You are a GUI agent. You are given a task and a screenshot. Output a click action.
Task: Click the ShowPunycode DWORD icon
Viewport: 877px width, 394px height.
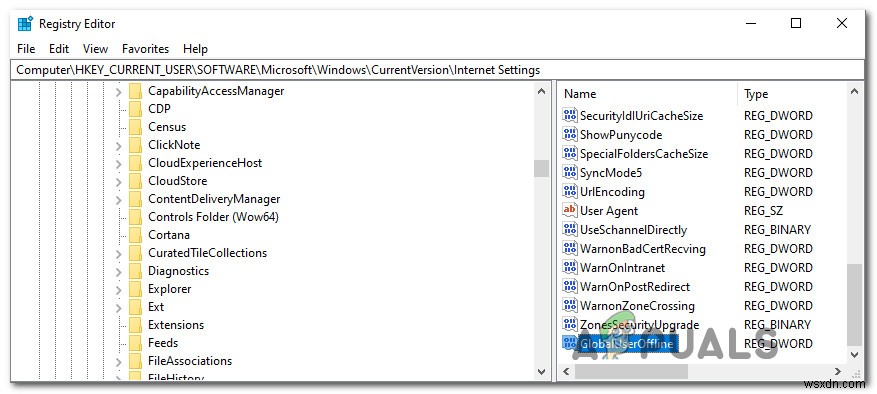tap(570, 135)
